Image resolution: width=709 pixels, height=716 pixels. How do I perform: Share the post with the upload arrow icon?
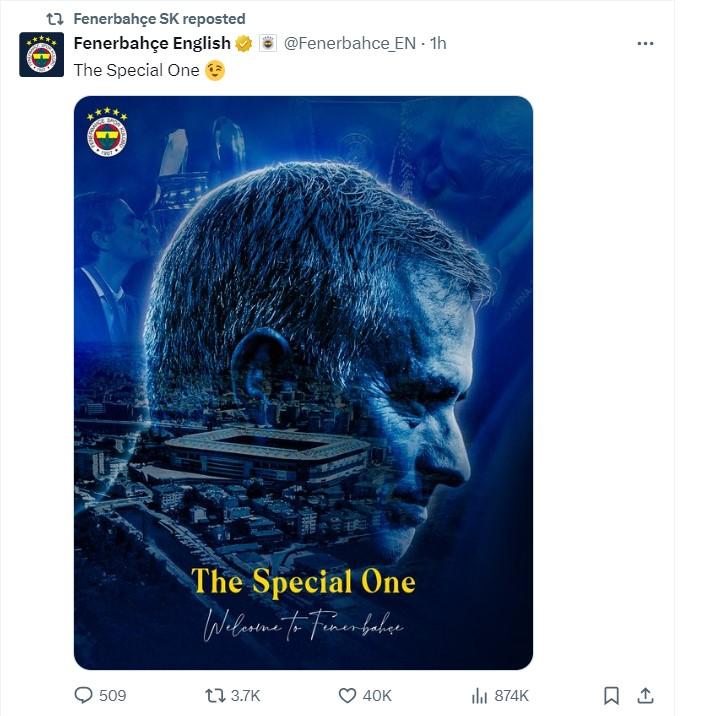(x=646, y=695)
